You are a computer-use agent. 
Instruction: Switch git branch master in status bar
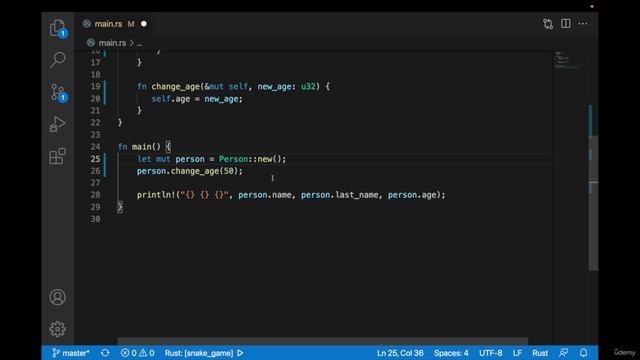pyautogui.click(x=71, y=353)
